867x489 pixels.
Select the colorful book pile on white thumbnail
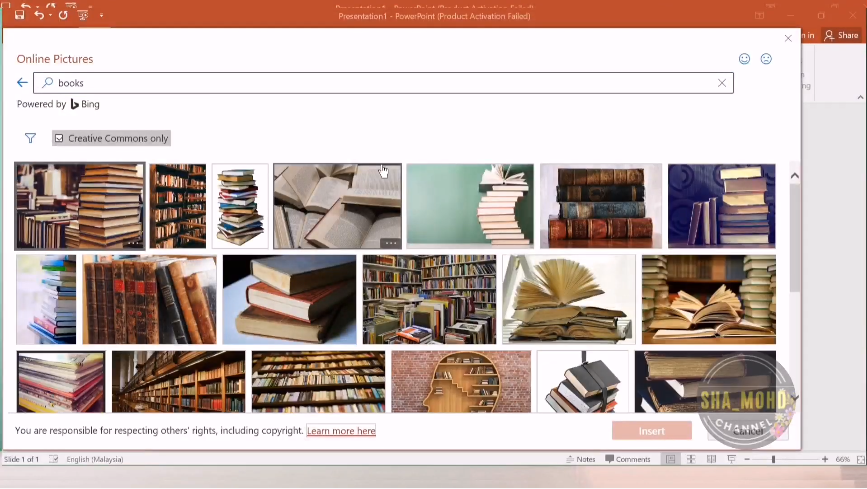240,206
